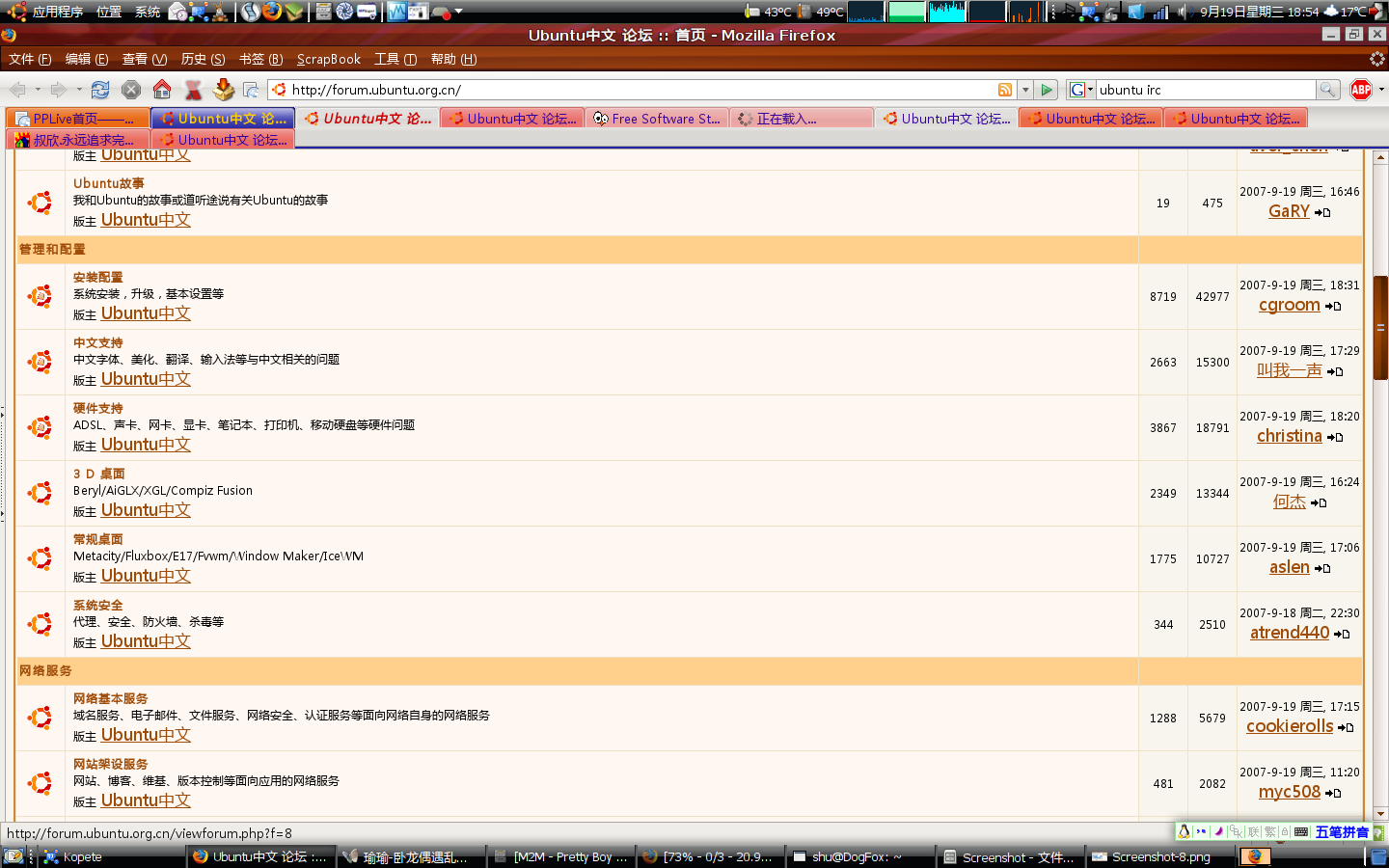Open the Adblock Plus dropdown arrow

[1381, 90]
